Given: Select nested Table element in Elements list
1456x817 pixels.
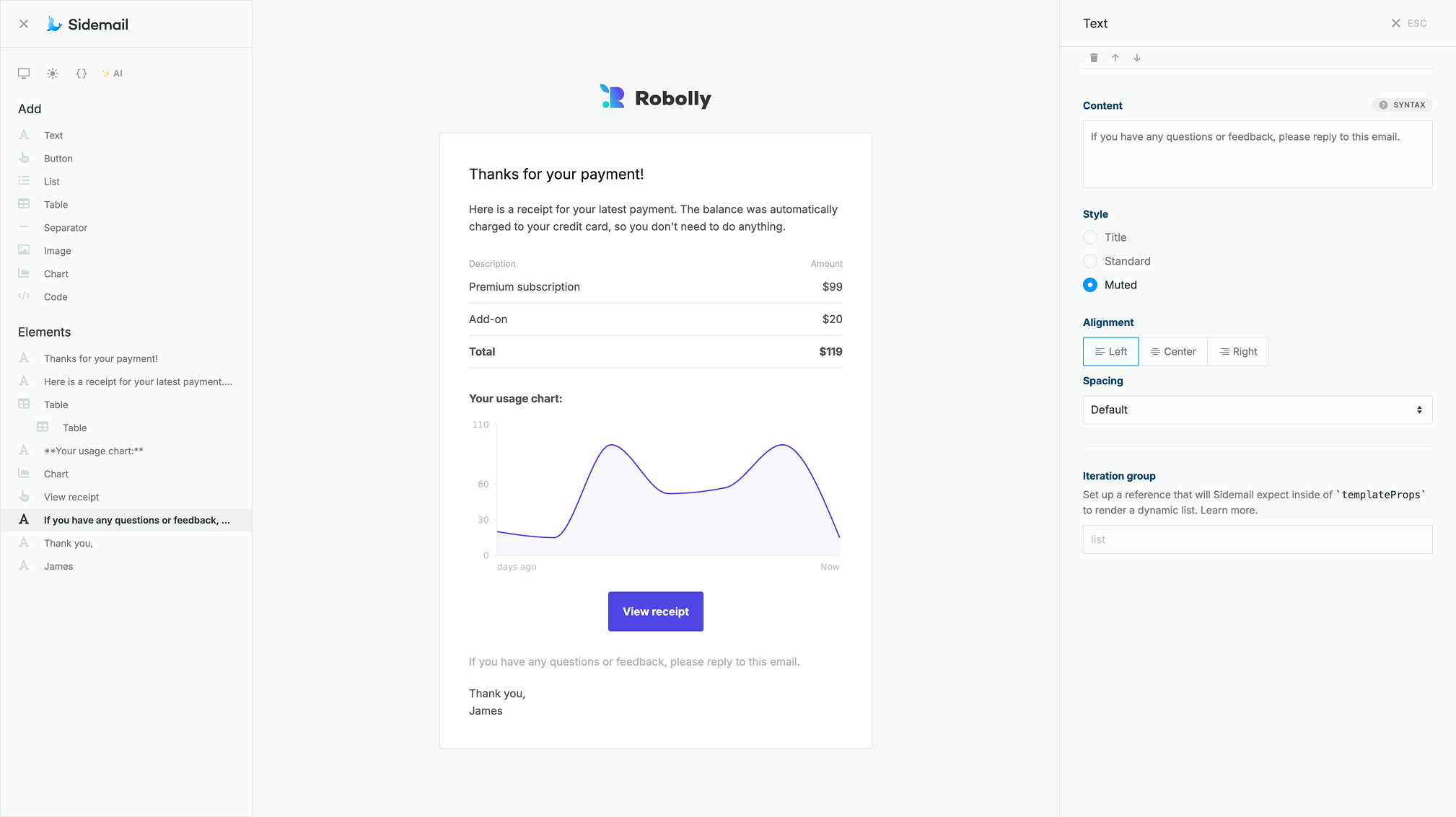Looking at the screenshot, I should (74, 428).
